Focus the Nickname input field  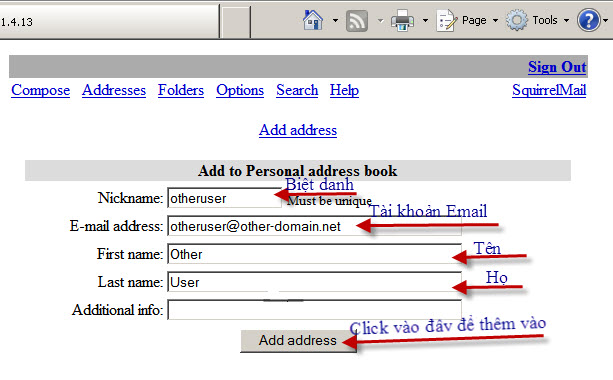point(224,198)
